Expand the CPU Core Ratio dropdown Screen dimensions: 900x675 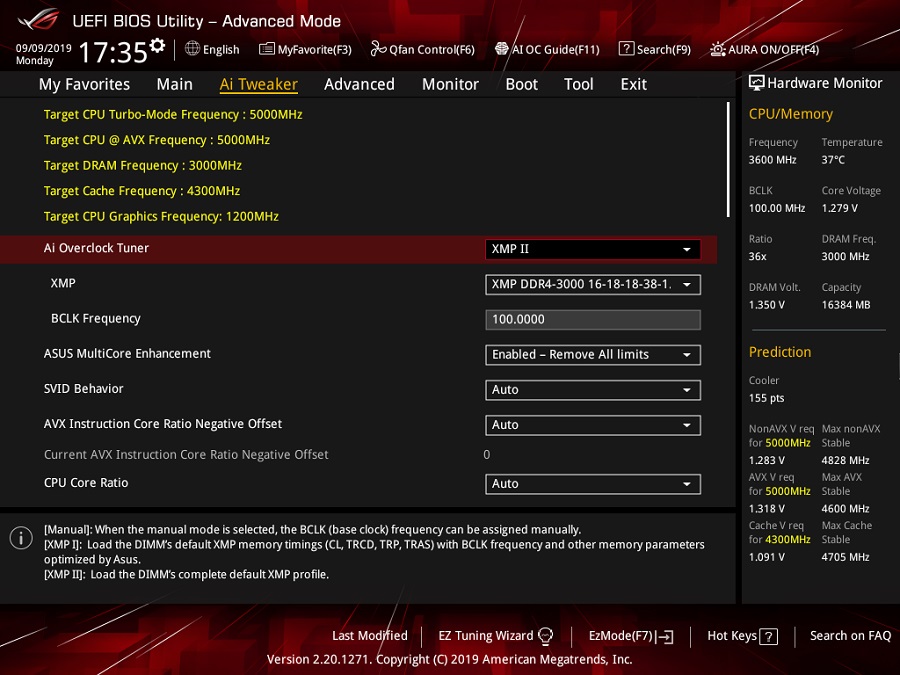pos(592,484)
